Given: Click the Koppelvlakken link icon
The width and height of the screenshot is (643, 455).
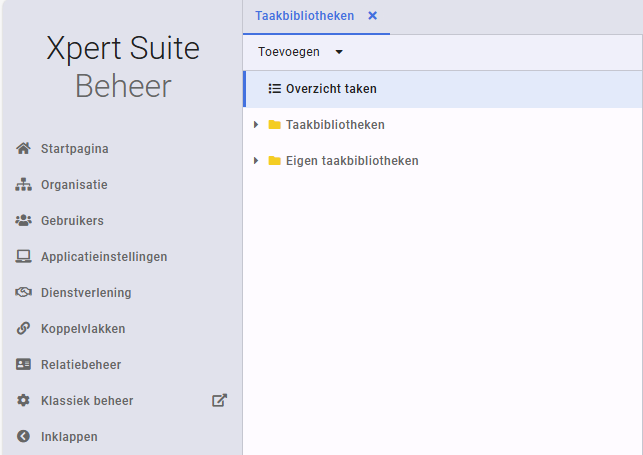Looking at the screenshot, I should click(23, 328).
